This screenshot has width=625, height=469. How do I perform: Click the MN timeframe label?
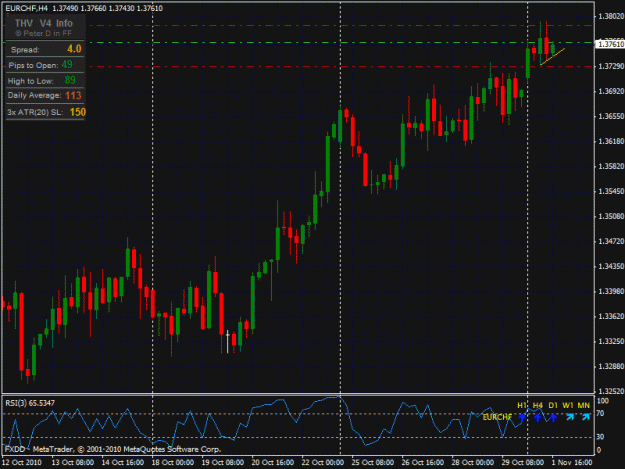click(x=584, y=405)
